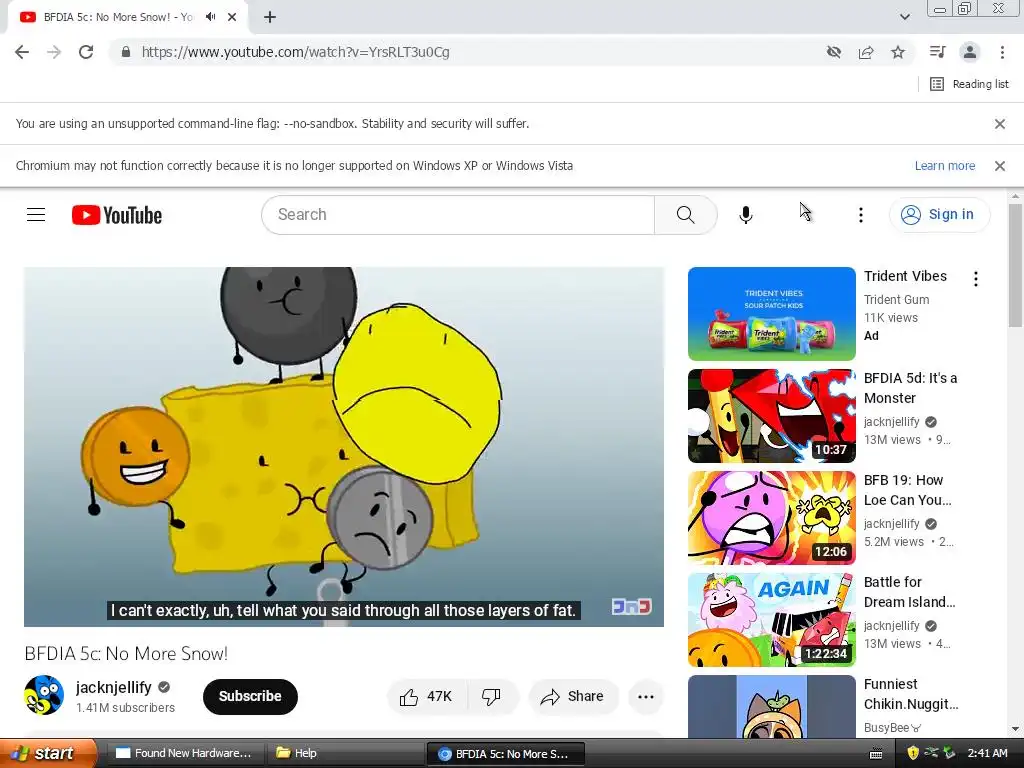Go back with browser back arrow
1024x768 pixels.
click(22, 52)
